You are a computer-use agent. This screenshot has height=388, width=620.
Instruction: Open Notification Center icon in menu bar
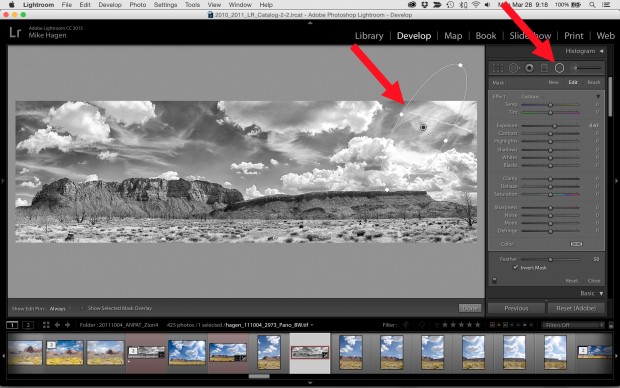point(606,5)
